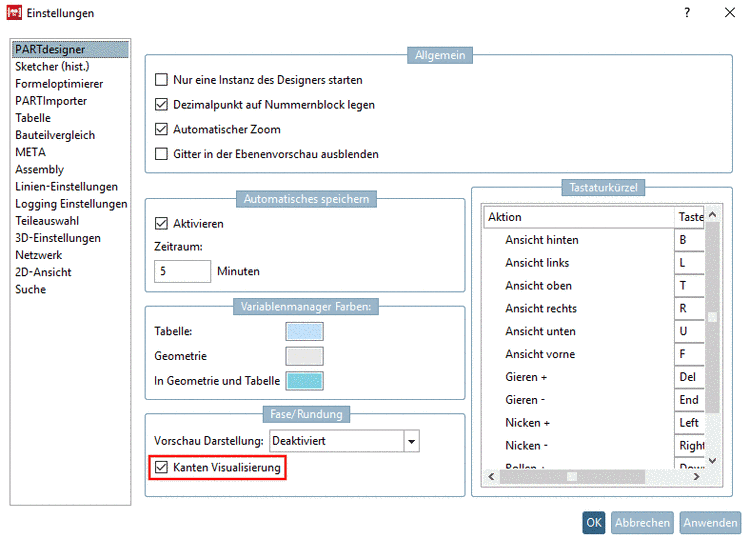Click key cell 'Del' for Gieren +
The height and width of the screenshot is (539, 750).
point(689,377)
